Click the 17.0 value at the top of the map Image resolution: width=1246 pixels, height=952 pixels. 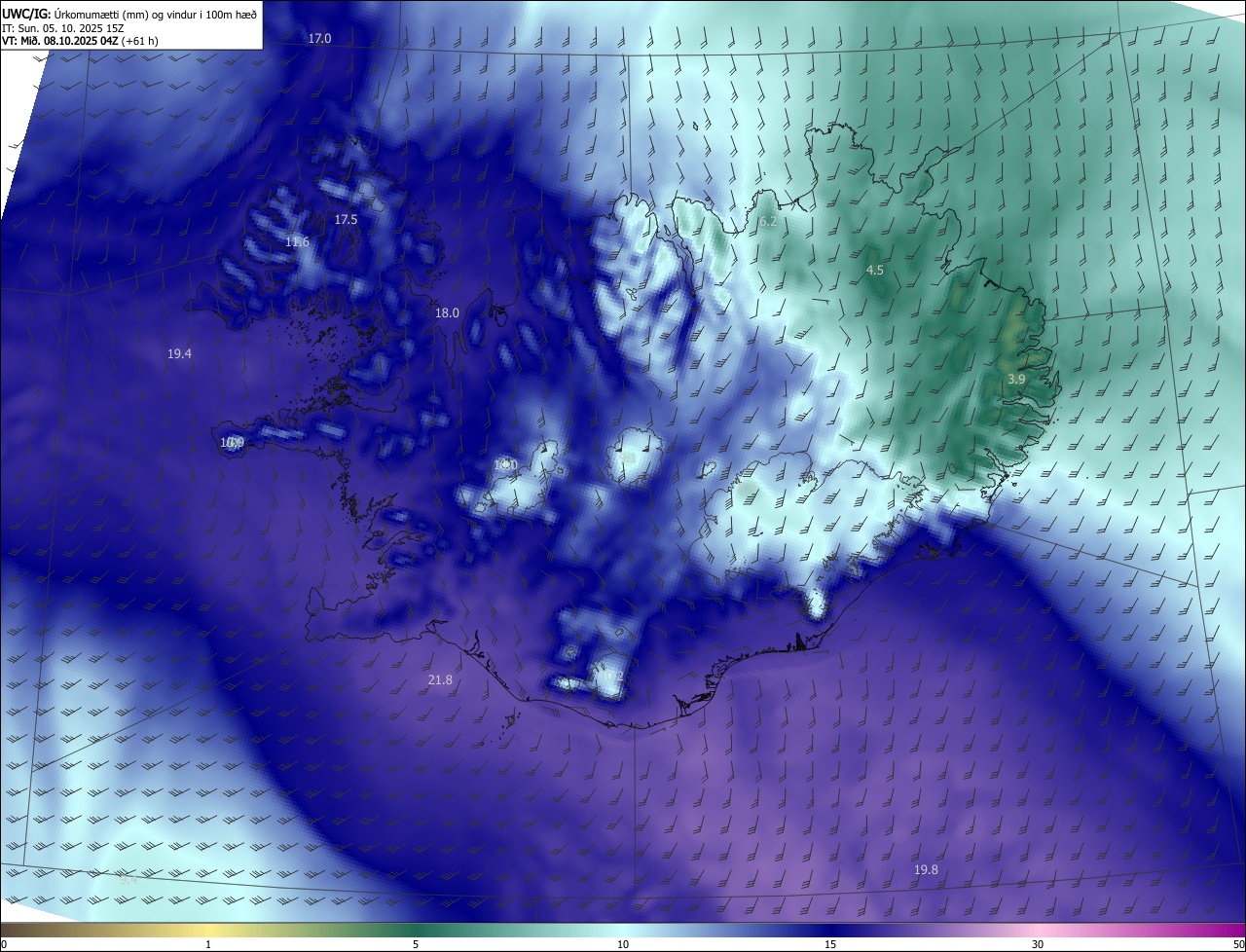coord(319,38)
